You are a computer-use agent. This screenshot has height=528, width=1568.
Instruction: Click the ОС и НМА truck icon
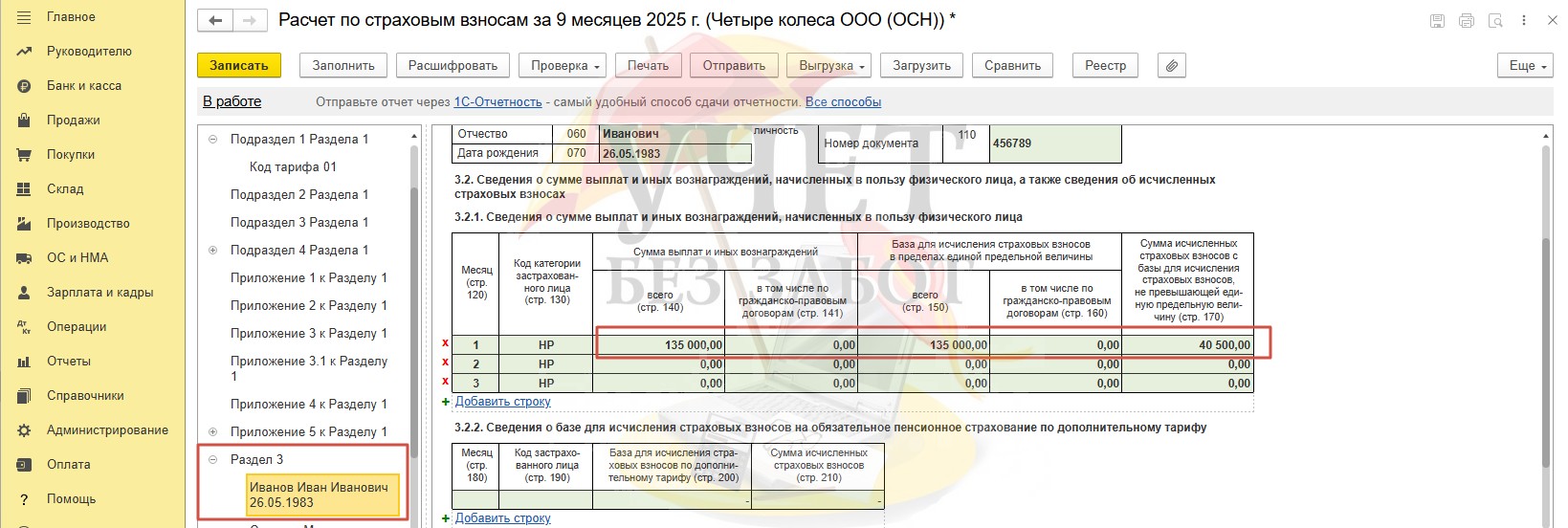pyautogui.click(x=25, y=258)
